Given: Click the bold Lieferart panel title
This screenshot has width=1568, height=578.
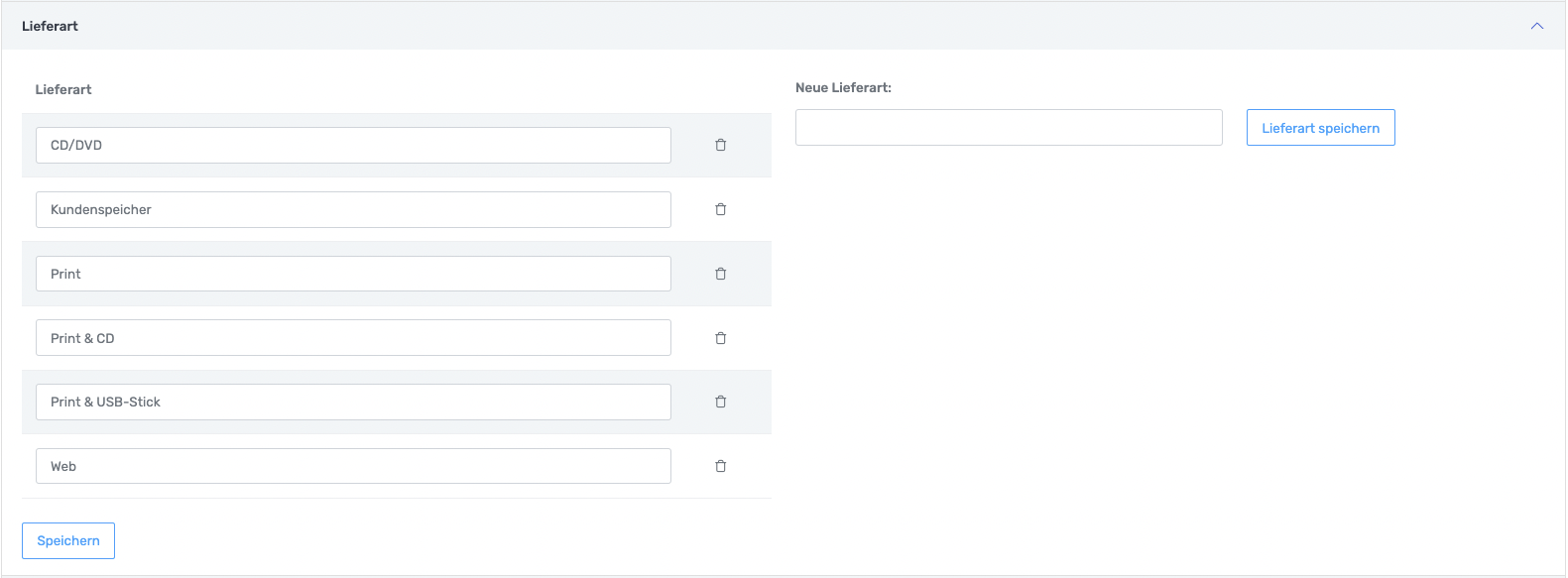Looking at the screenshot, I should pos(50,26).
